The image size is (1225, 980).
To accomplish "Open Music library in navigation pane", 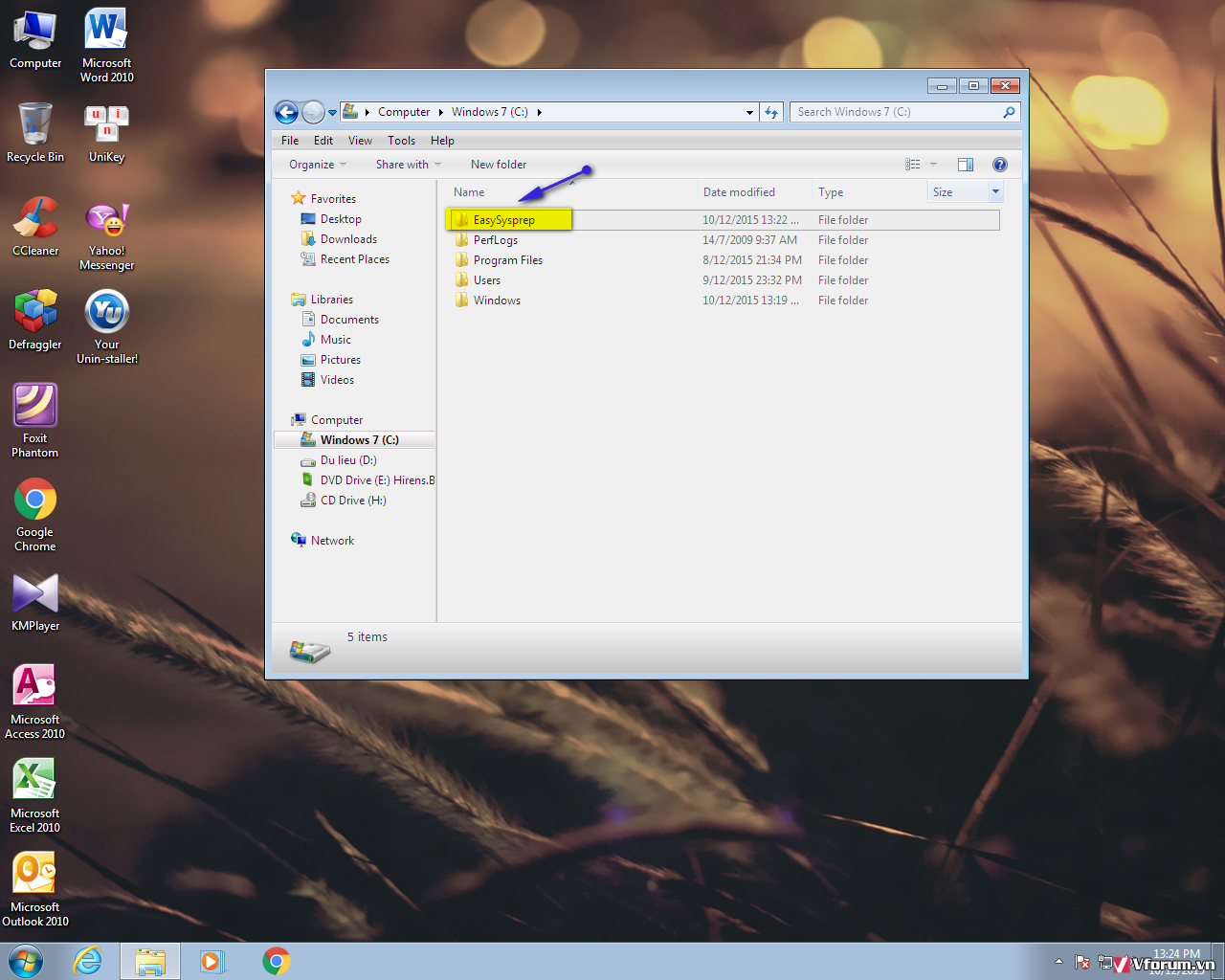I will click(x=326, y=340).
